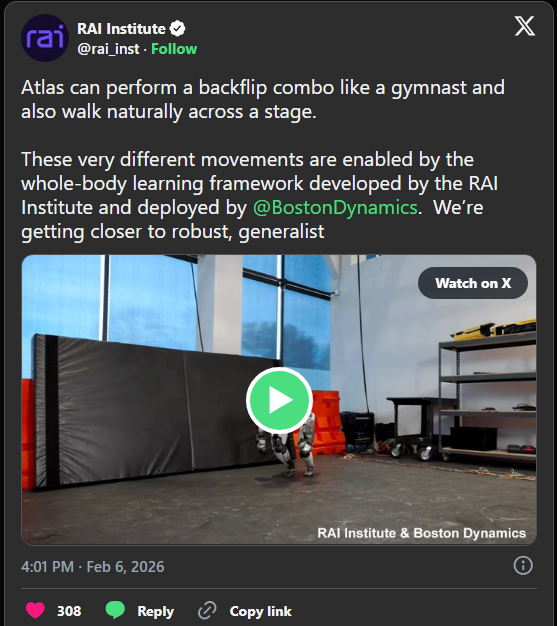Open the RAI Institute display name
This screenshot has height=626, width=557.
[121, 29]
